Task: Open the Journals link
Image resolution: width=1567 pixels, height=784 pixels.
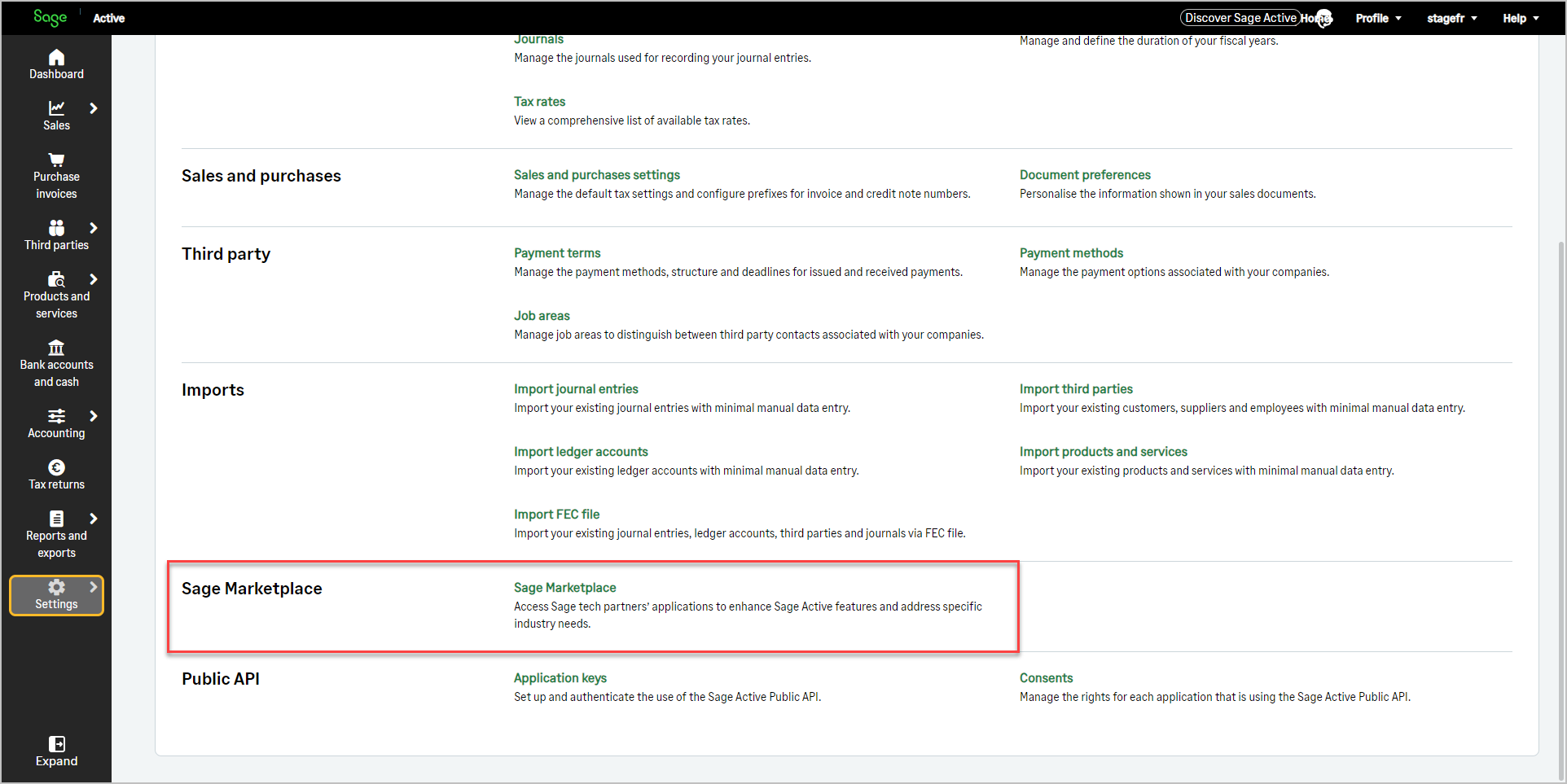Action: click(x=538, y=39)
